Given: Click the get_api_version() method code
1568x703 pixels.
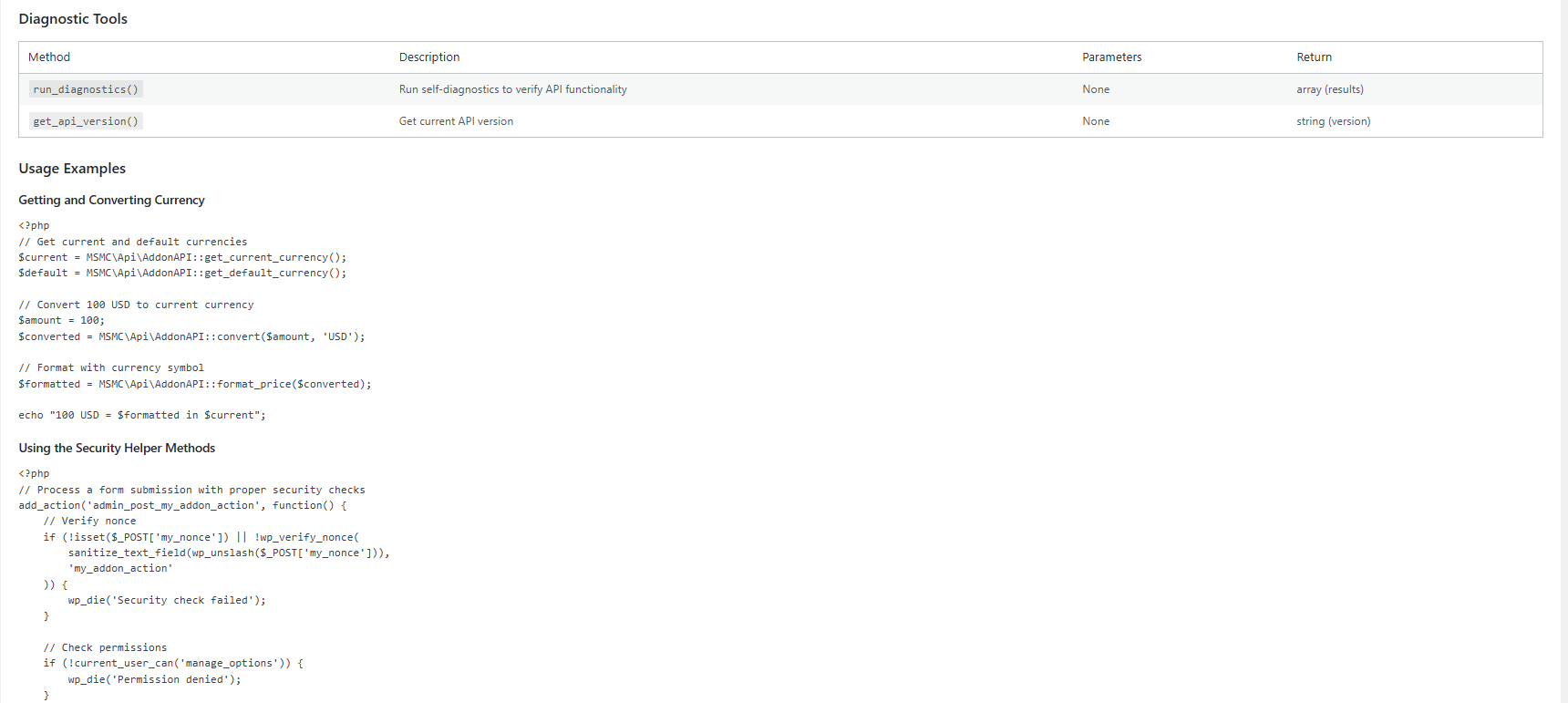Looking at the screenshot, I should pyautogui.click(x=86, y=121).
